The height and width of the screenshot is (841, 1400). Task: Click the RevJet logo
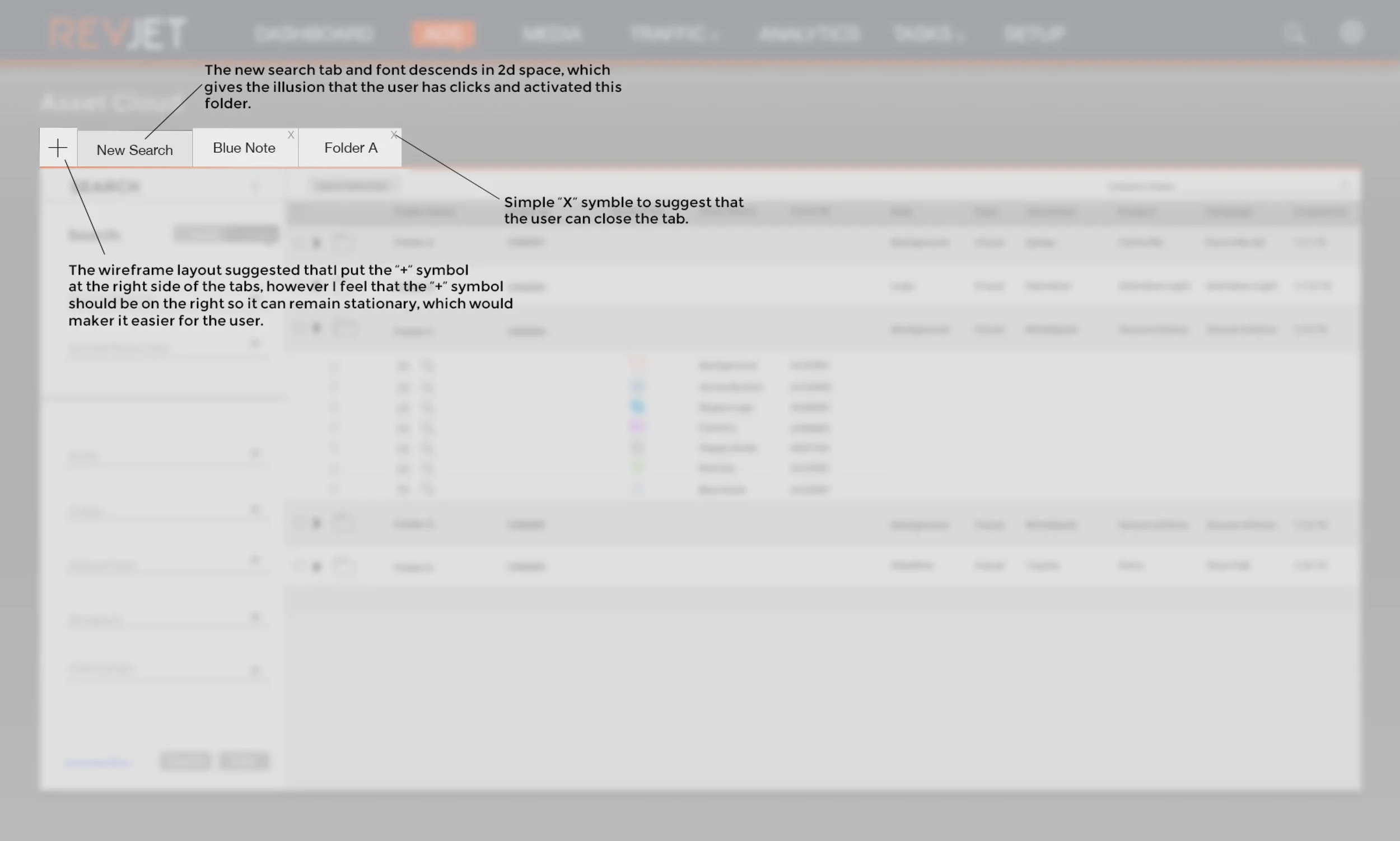click(x=117, y=33)
